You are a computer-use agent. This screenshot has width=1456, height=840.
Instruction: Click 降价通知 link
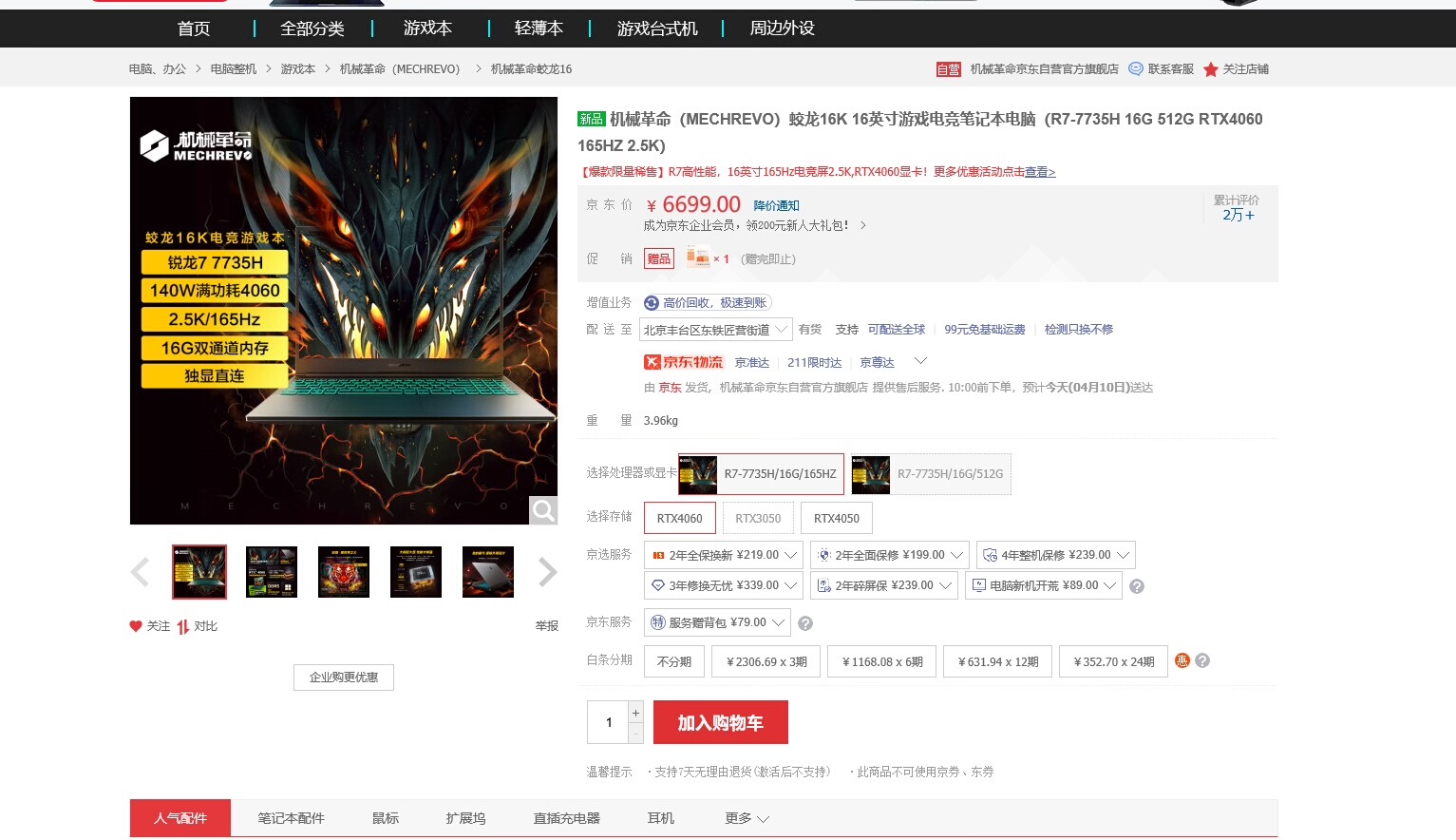click(x=777, y=206)
